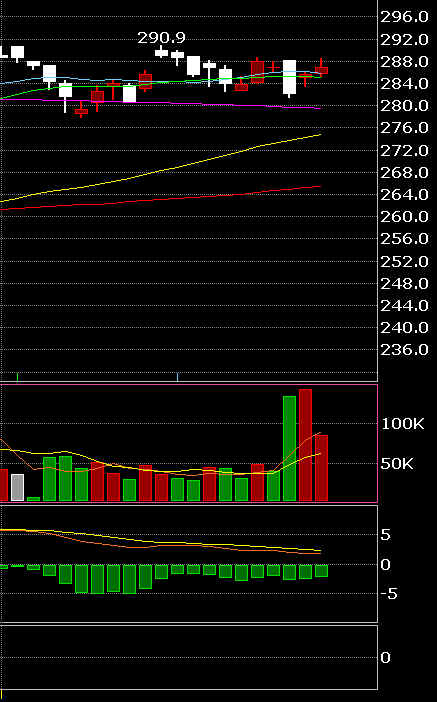Click the end of red long-term average line
This screenshot has height=702, width=437.
tap(319, 186)
